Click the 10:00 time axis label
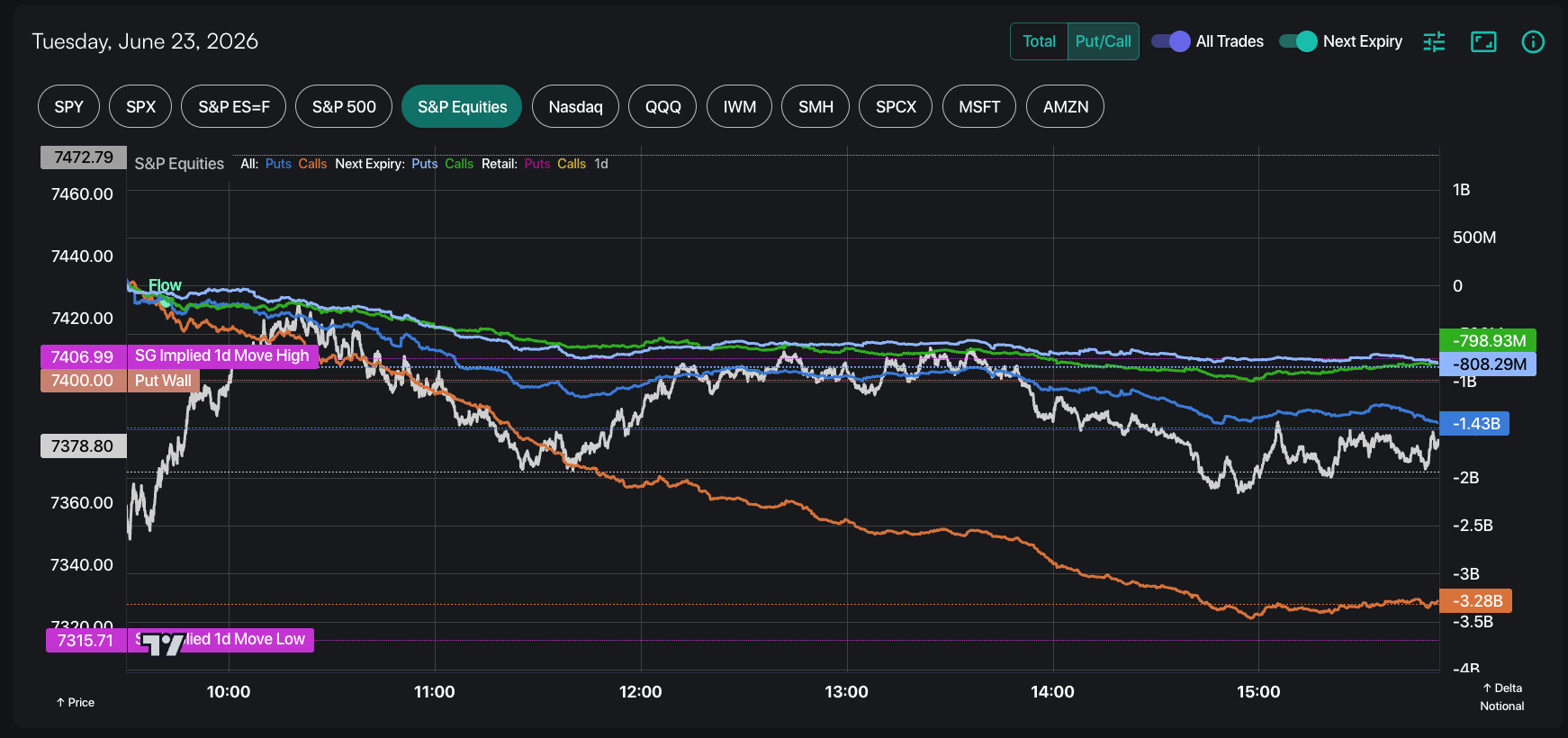 point(229,692)
